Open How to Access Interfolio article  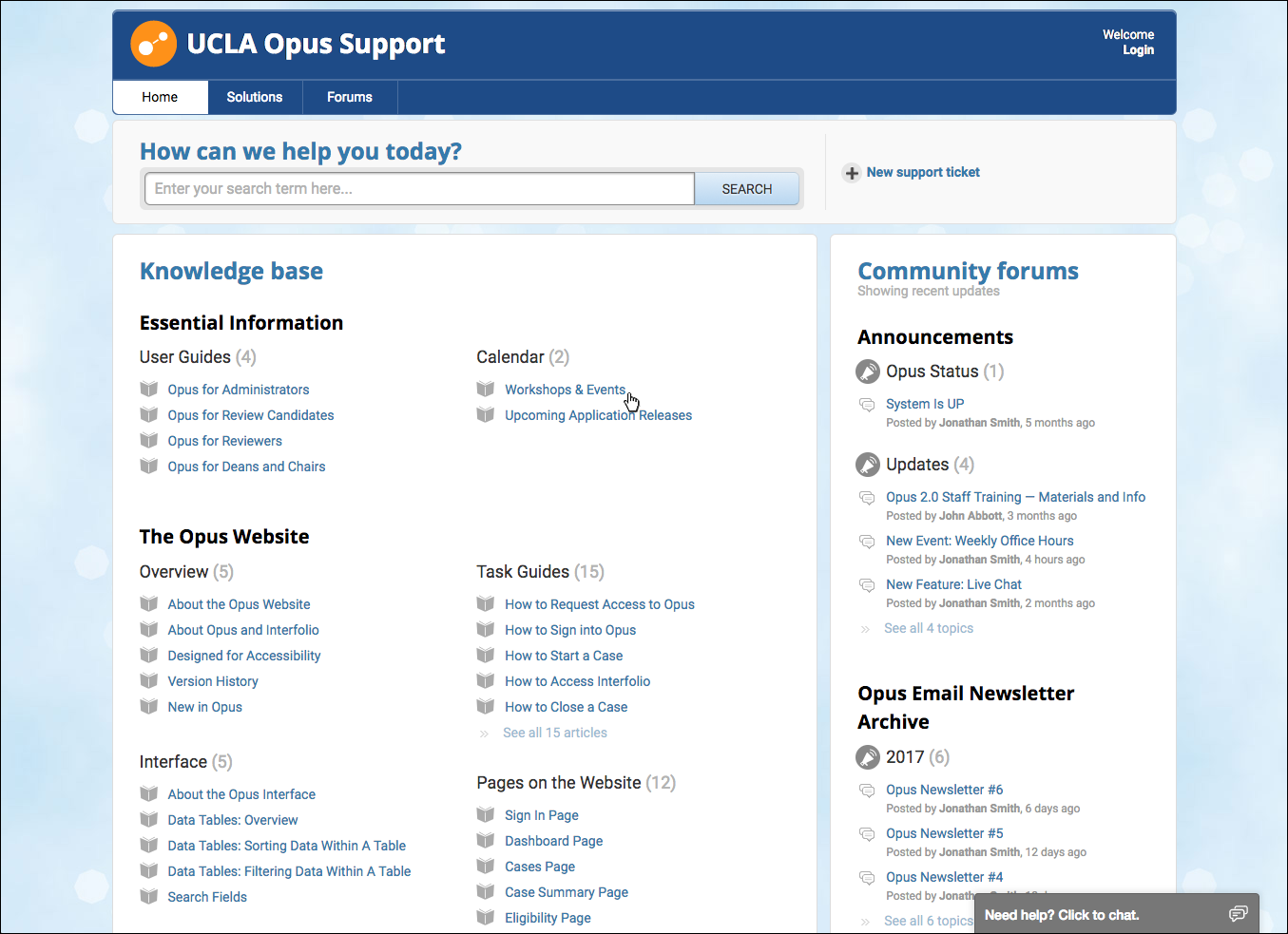pyautogui.click(x=578, y=681)
